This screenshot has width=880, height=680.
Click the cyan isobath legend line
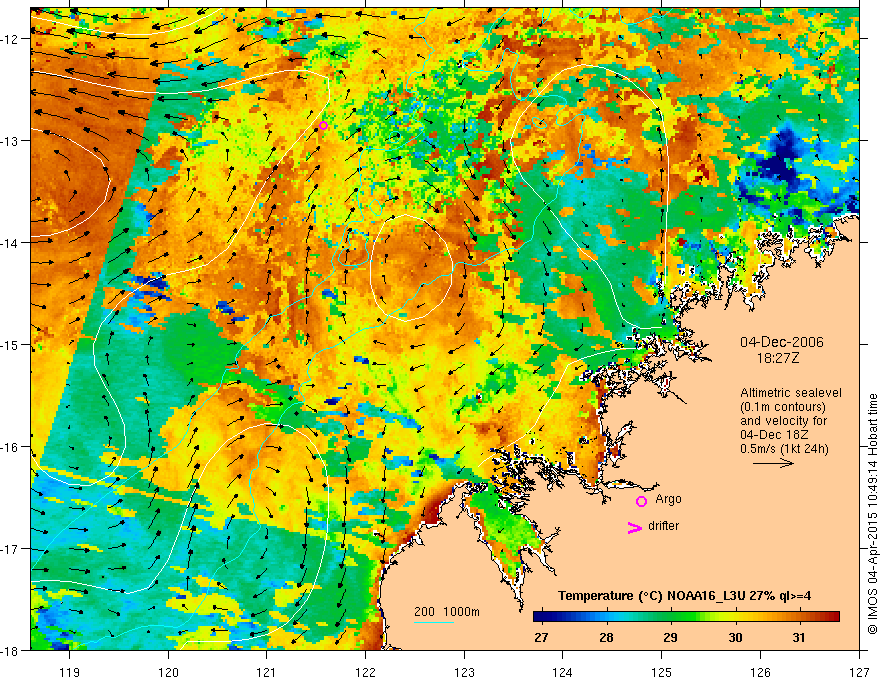434,622
